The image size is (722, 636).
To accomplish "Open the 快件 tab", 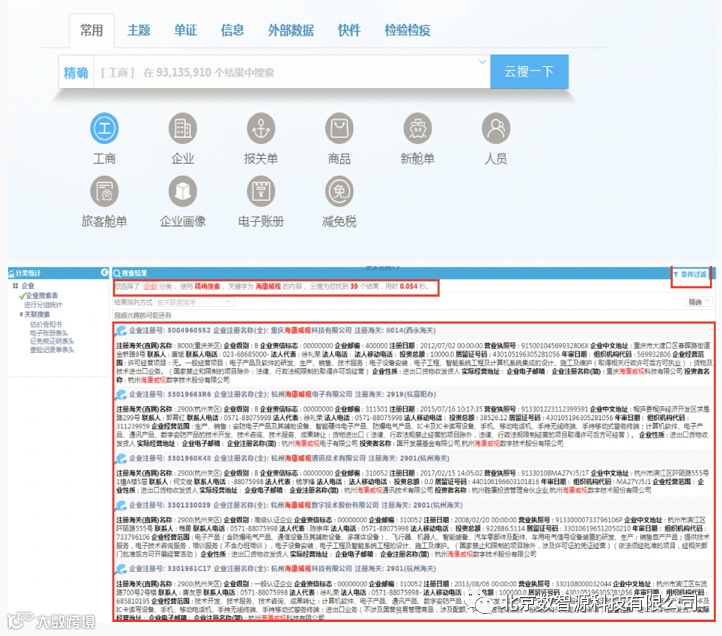I will [x=349, y=30].
